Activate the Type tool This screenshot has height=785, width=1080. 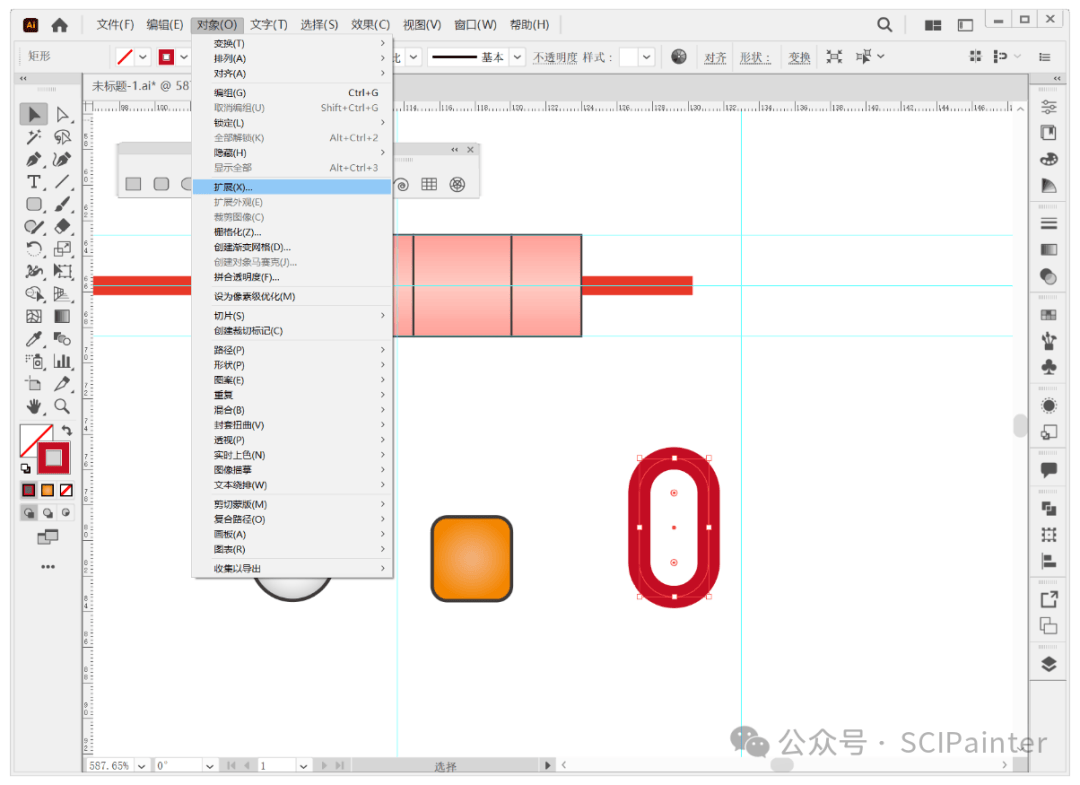34,182
